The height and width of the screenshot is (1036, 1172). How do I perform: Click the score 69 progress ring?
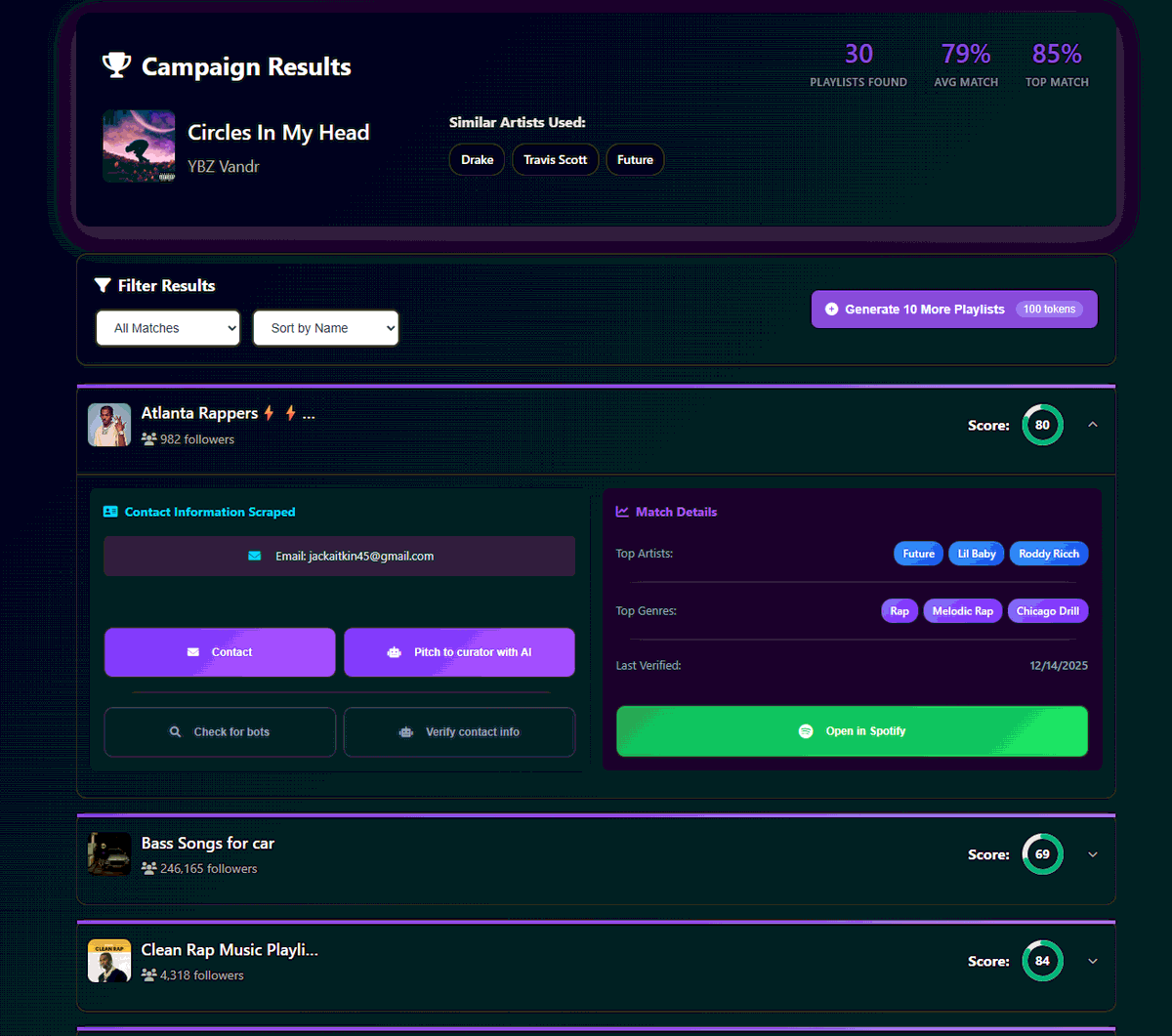click(1042, 854)
